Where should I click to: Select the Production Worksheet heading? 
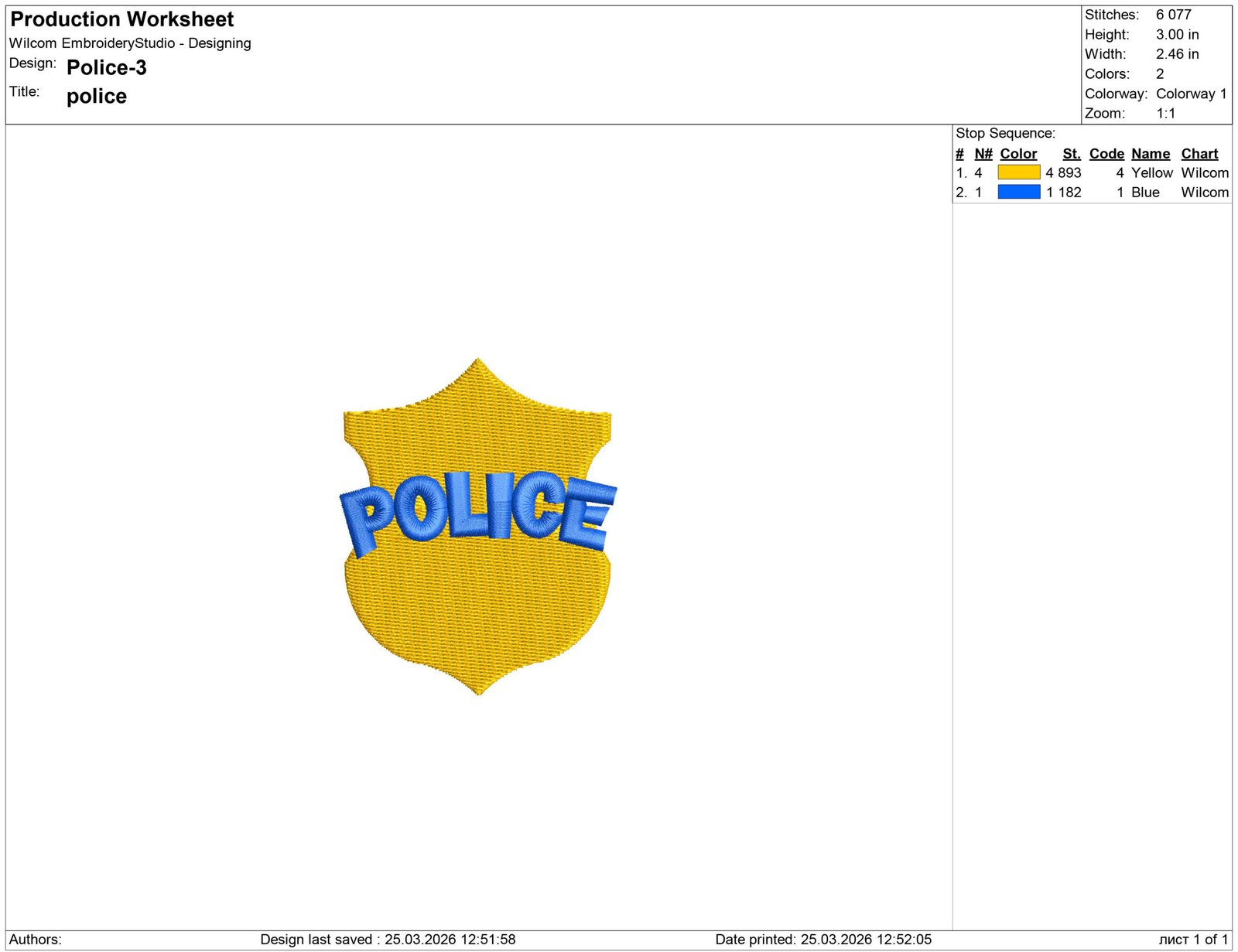point(121,19)
